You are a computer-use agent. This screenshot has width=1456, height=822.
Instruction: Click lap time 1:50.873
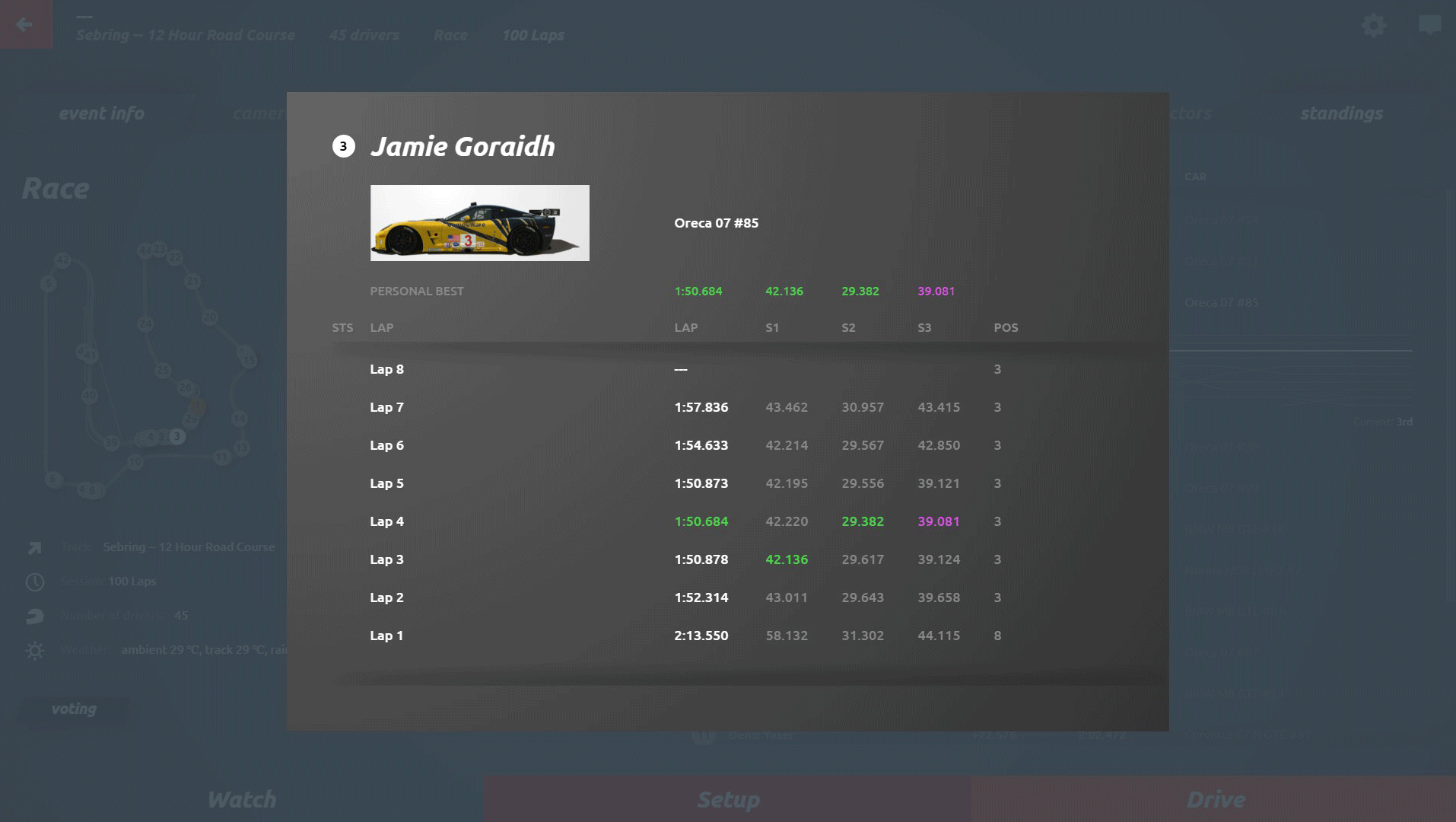click(701, 483)
